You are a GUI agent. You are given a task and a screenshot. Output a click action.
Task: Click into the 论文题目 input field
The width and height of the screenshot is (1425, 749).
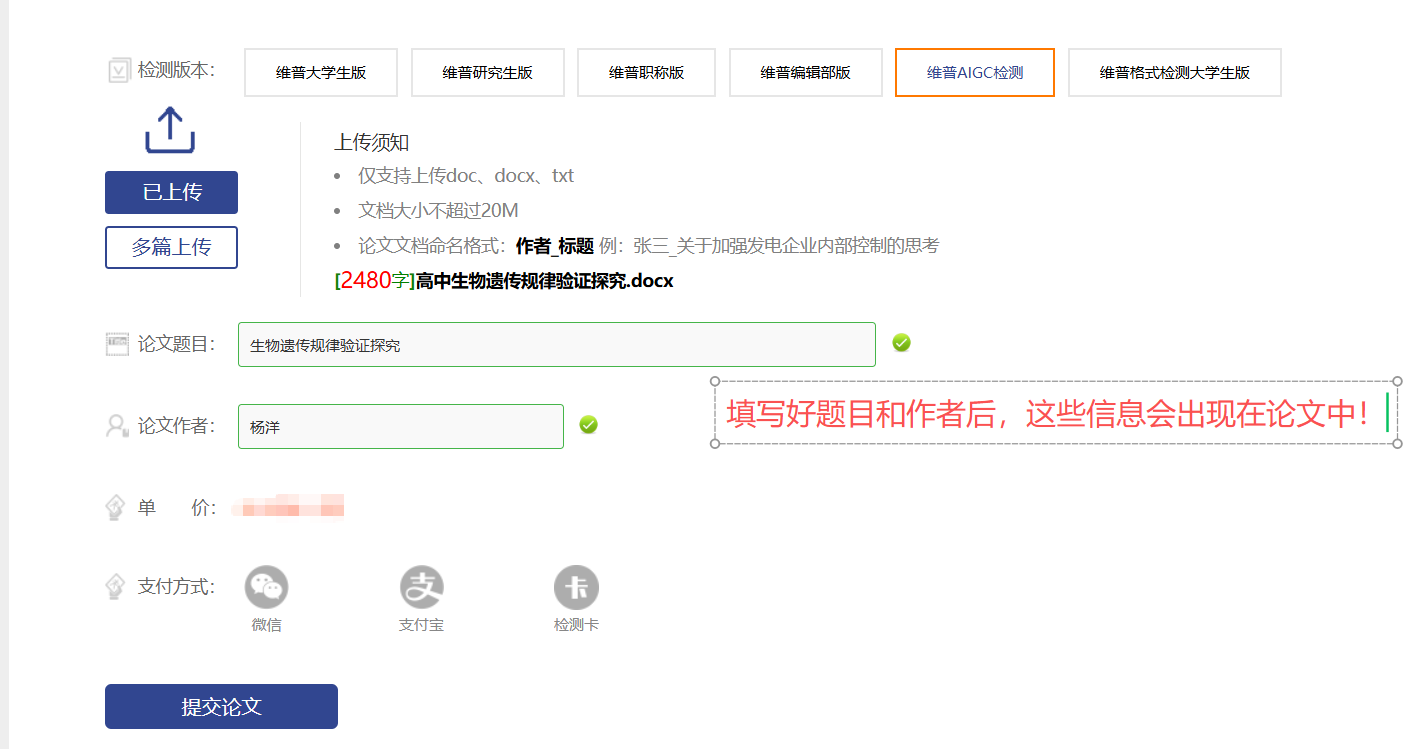(556, 345)
